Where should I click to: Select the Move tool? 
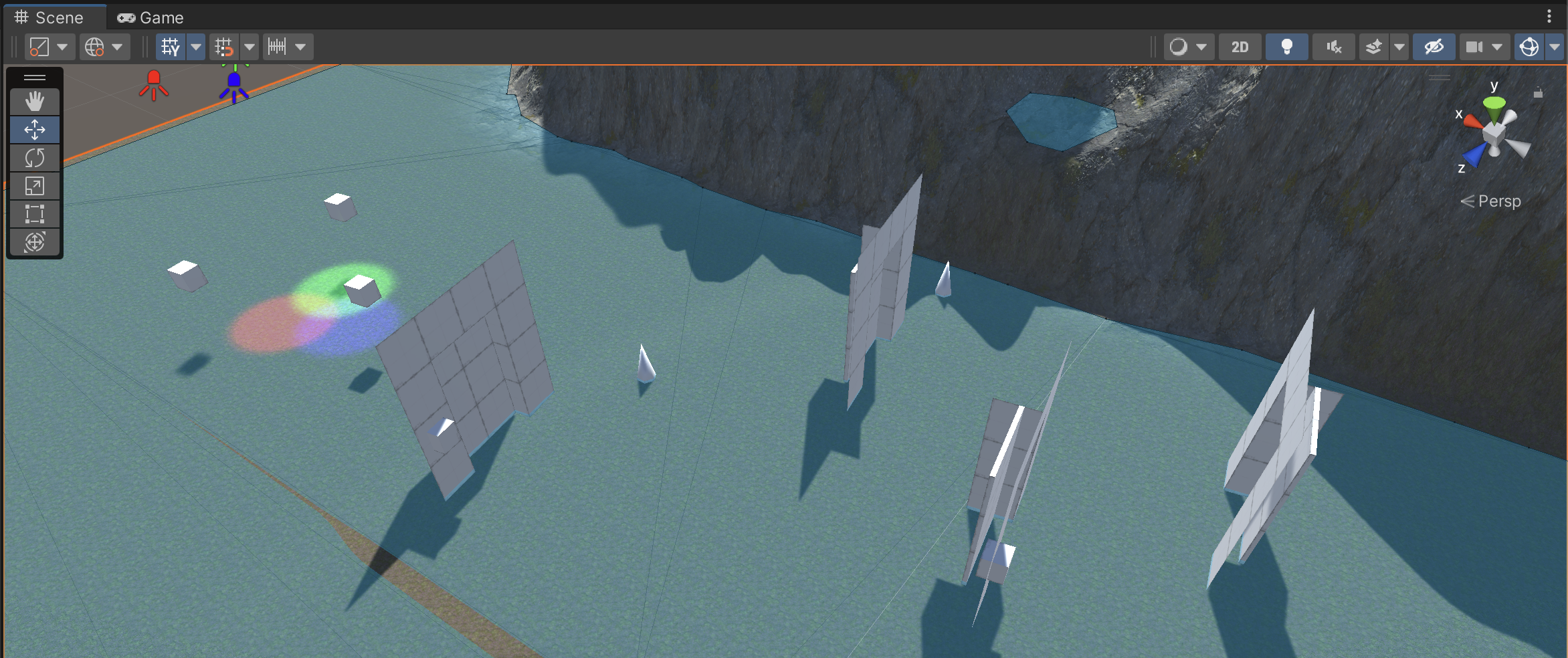pos(35,130)
